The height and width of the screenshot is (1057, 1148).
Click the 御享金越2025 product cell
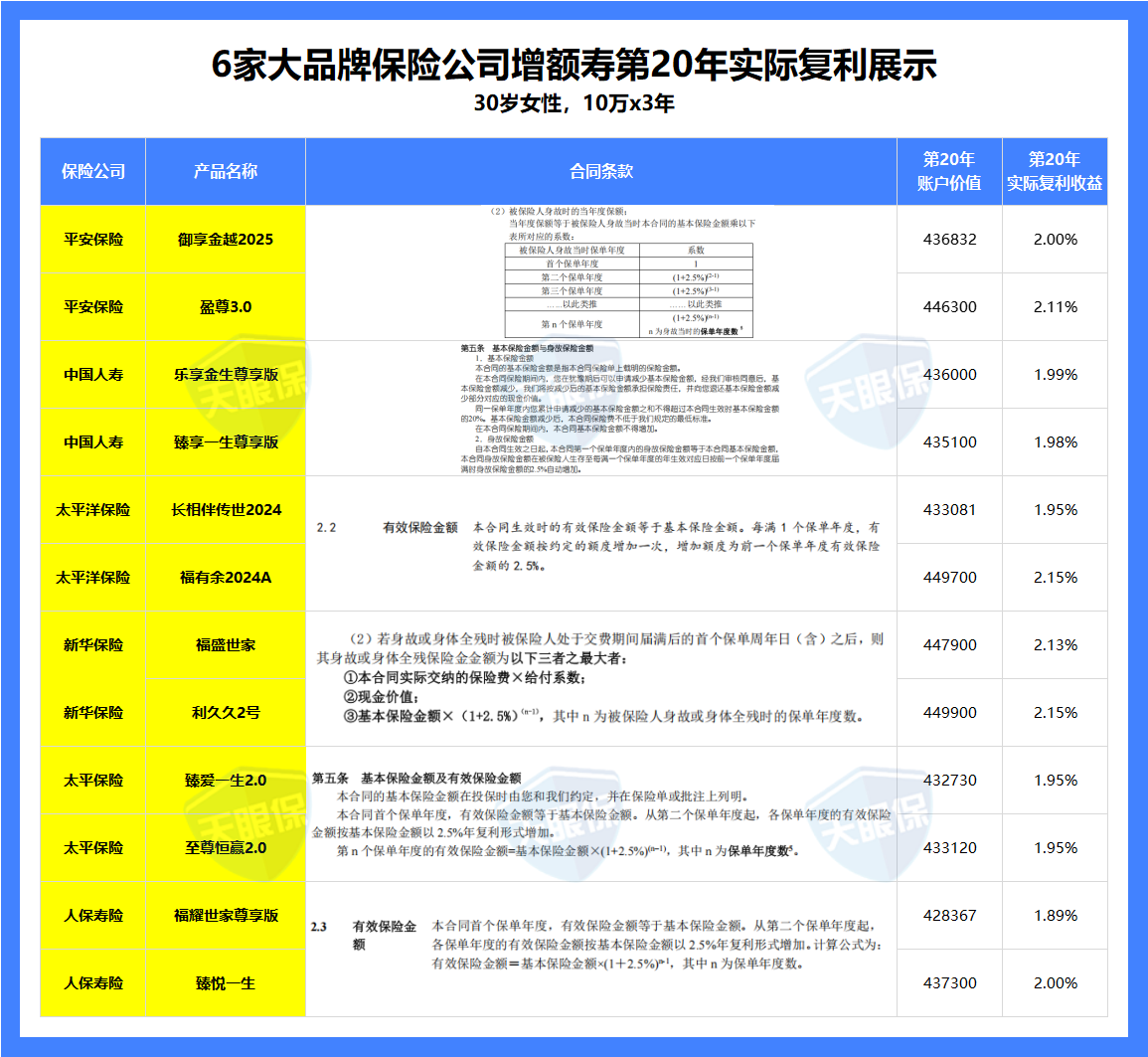(225, 239)
